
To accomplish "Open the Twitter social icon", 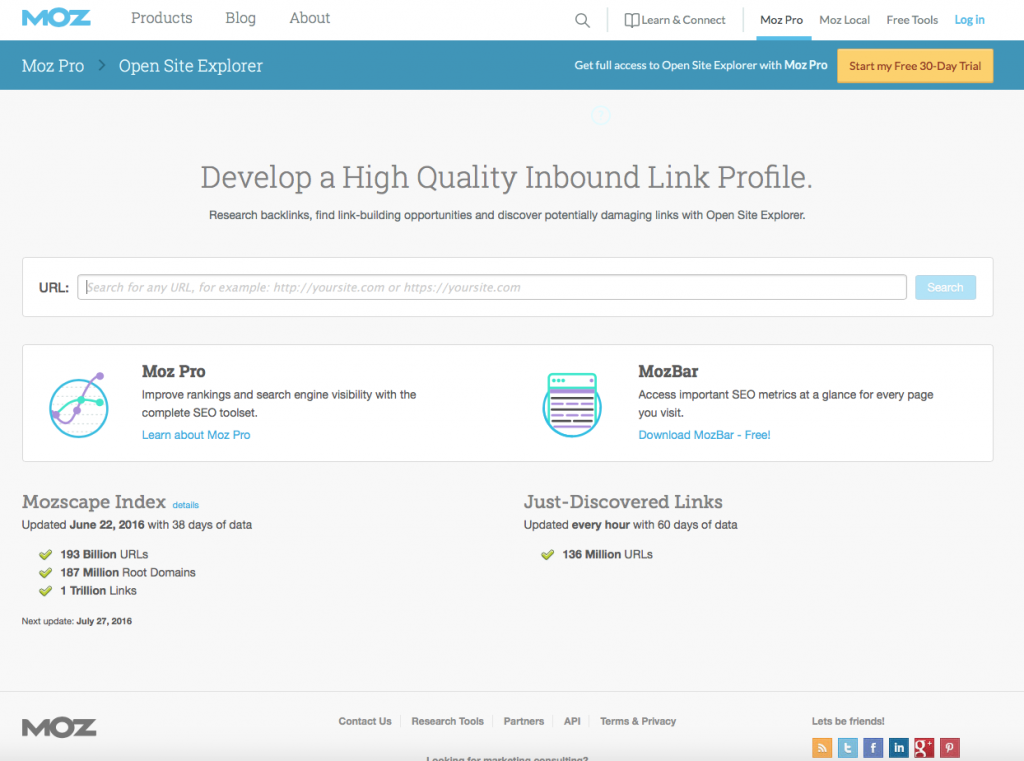I will click(848, 747).
